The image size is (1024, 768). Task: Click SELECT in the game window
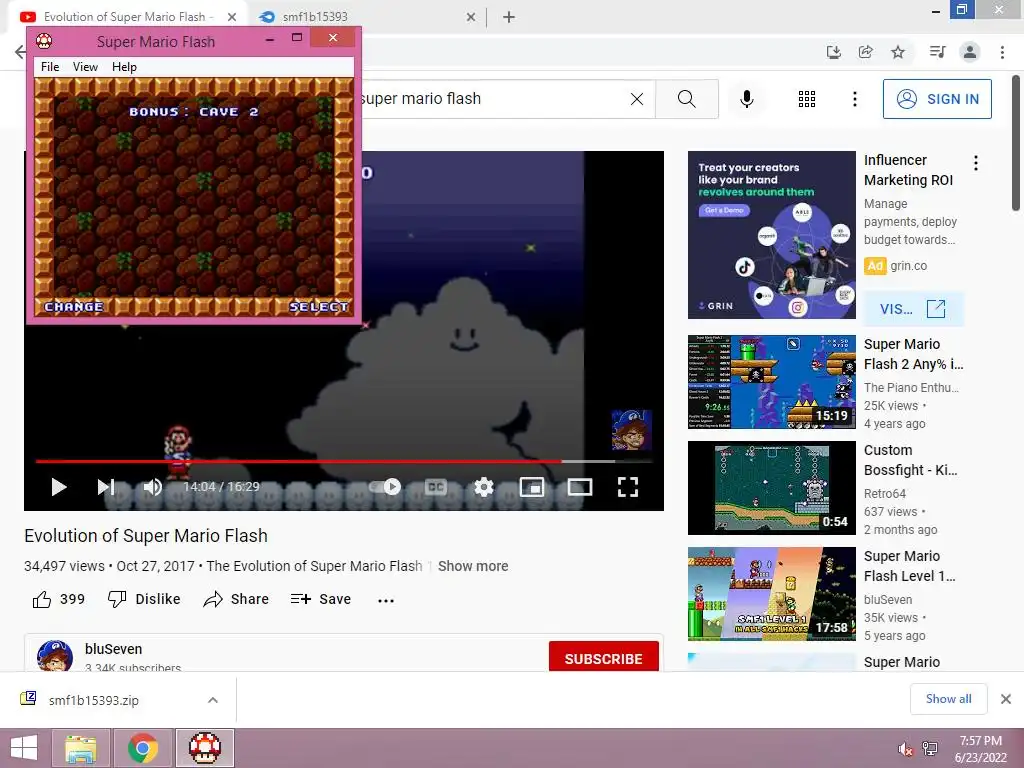coord(319,306)
